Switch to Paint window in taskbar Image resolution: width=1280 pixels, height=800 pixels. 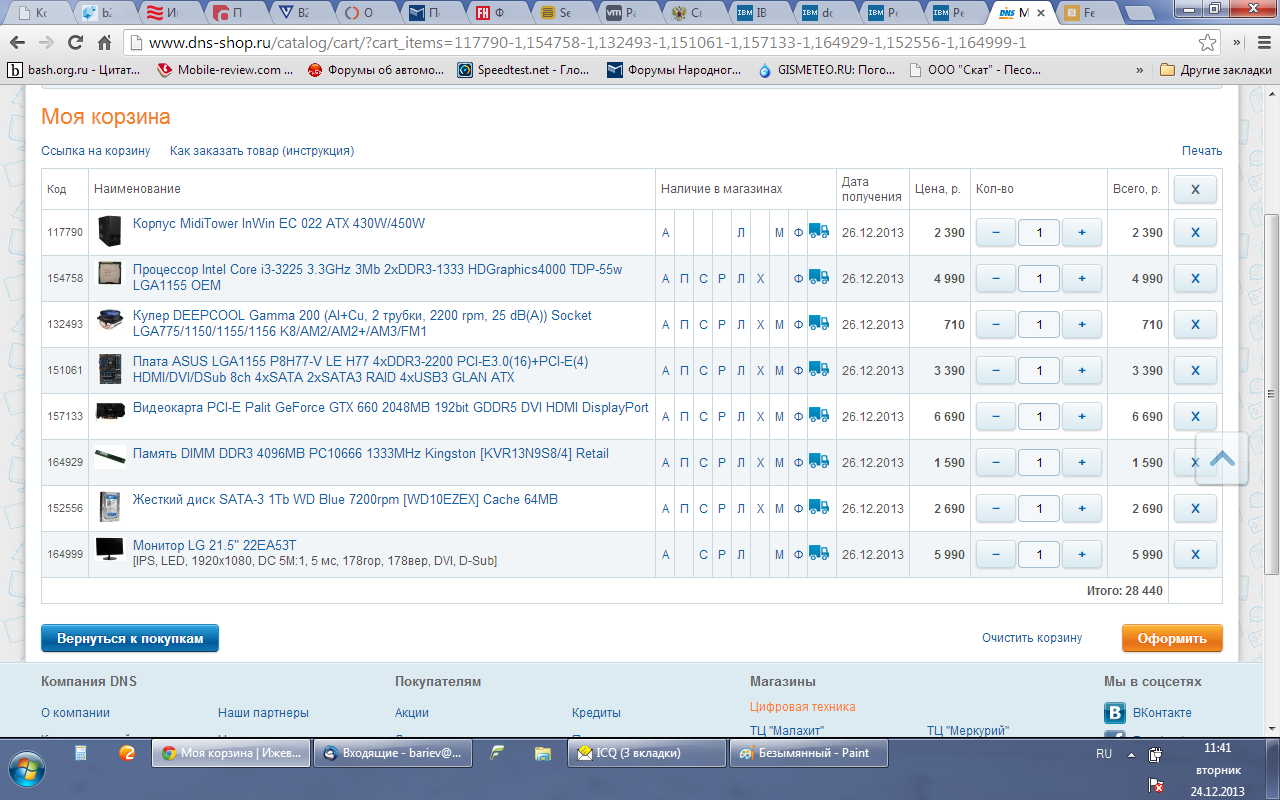pyautogui.click(x=807, y=753)
